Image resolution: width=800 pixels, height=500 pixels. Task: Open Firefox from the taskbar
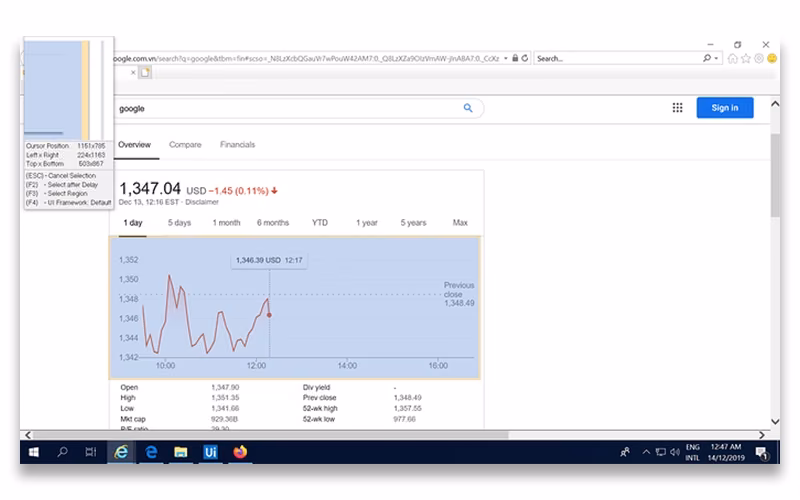[x=240, y=452]
